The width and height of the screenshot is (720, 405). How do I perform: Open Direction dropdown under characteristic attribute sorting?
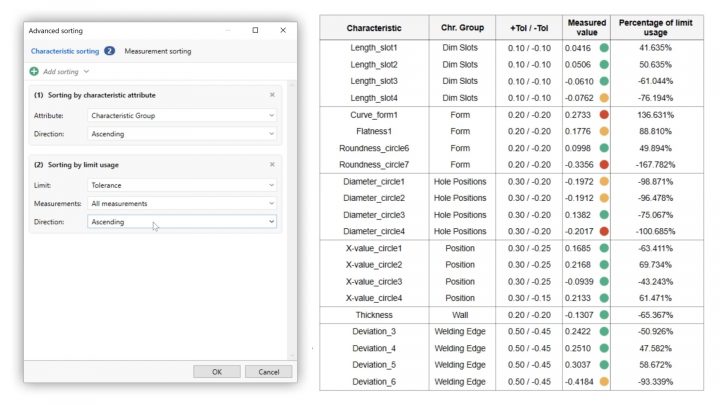[181, 132]
